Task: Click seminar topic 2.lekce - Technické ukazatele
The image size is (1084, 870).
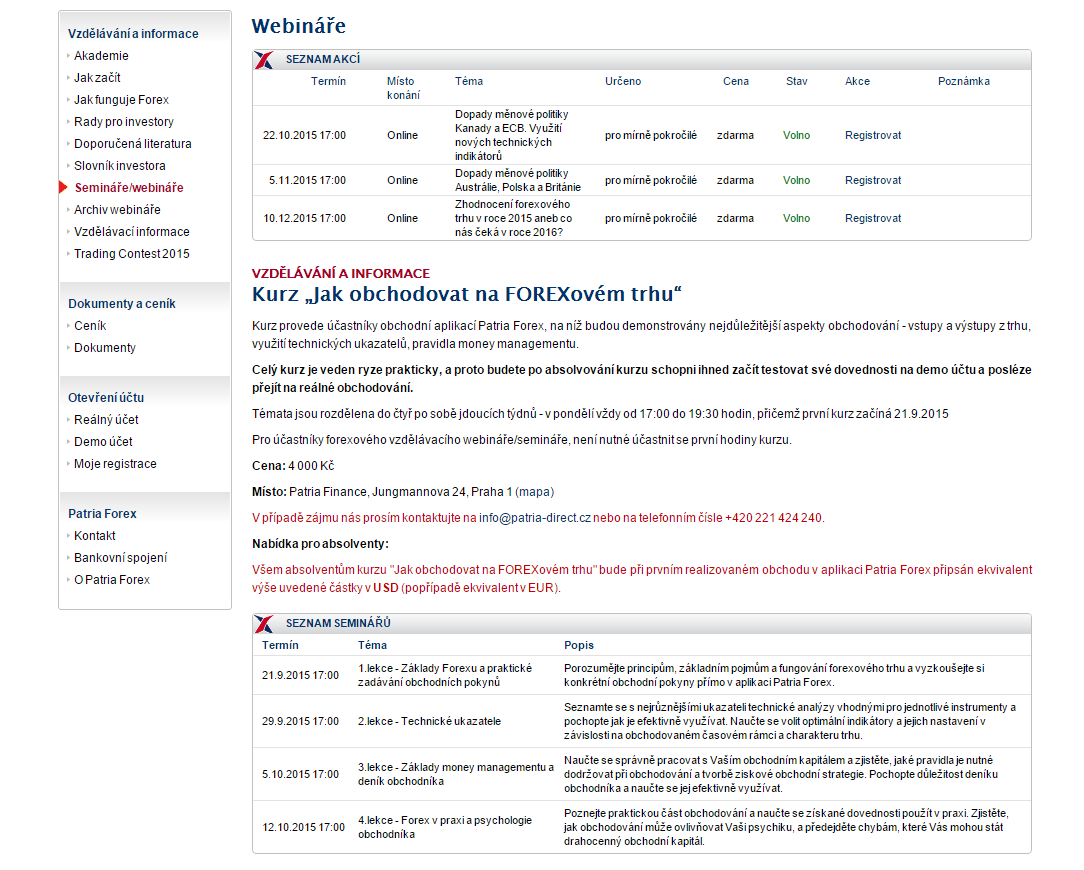Action: pos(429,722)
